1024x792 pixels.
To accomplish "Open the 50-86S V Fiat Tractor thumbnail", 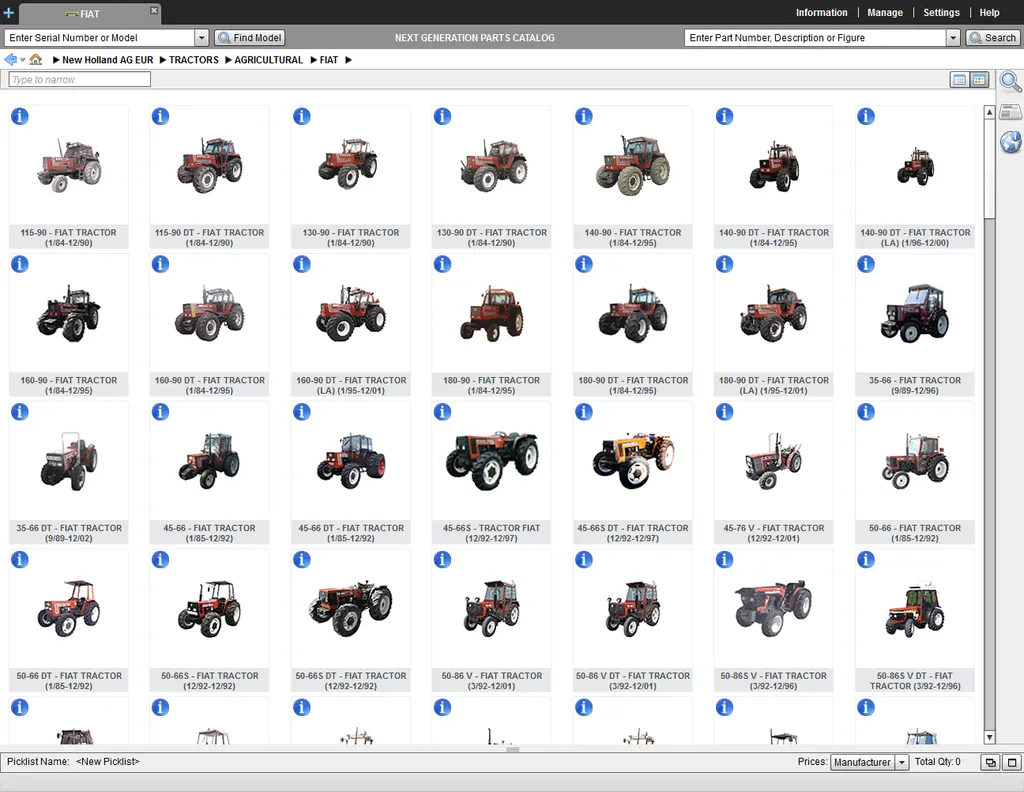I will click(774, 609).
